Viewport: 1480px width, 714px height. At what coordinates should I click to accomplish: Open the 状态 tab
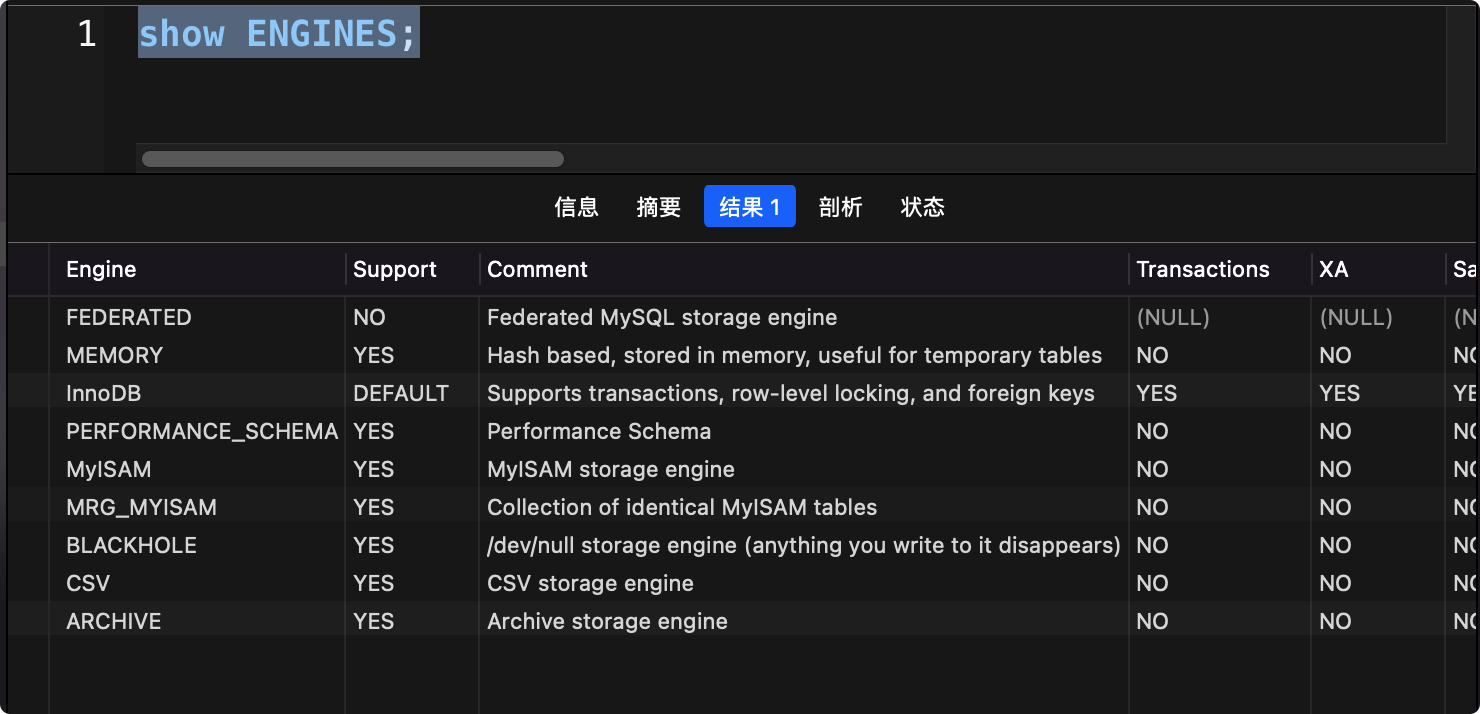tap(922, 207)
